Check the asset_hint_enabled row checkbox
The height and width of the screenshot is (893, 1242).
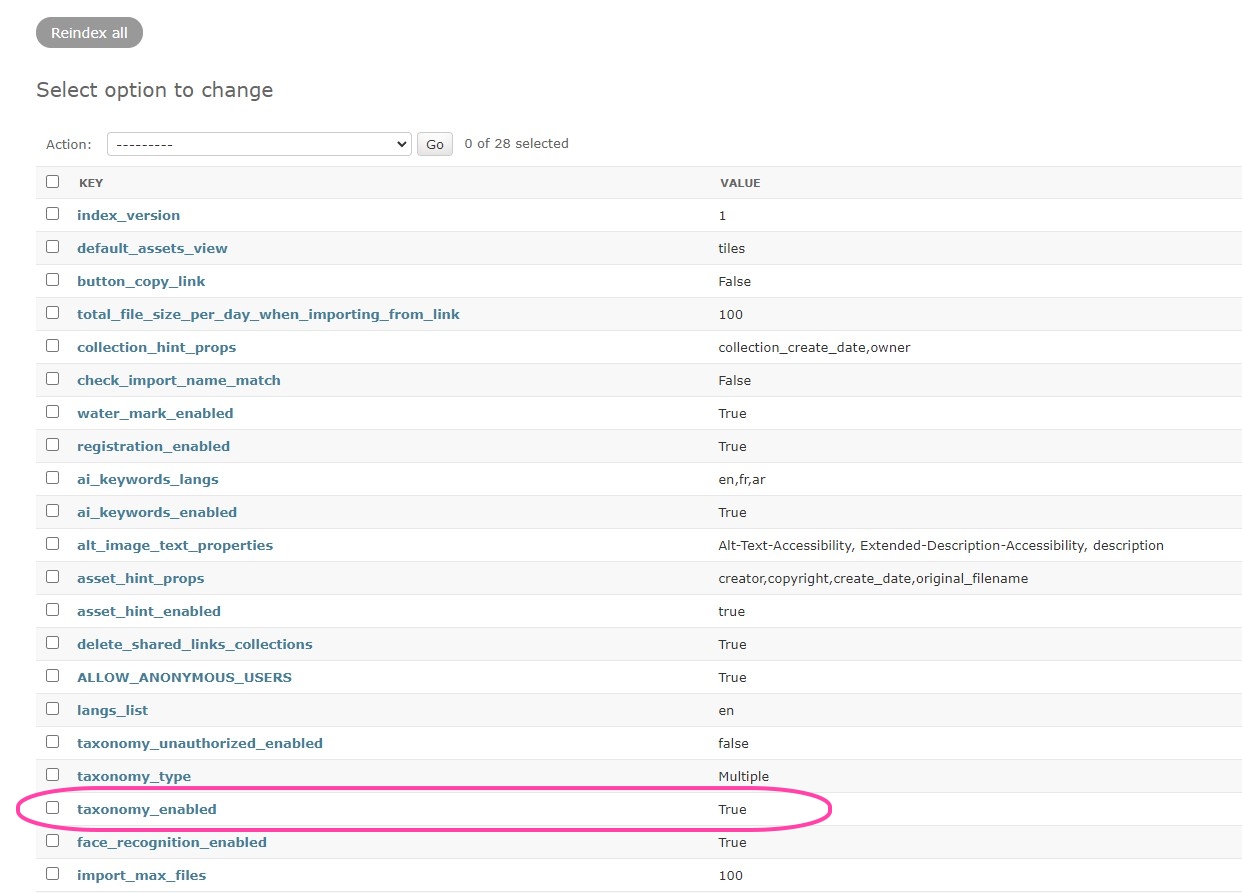[52, 609]
